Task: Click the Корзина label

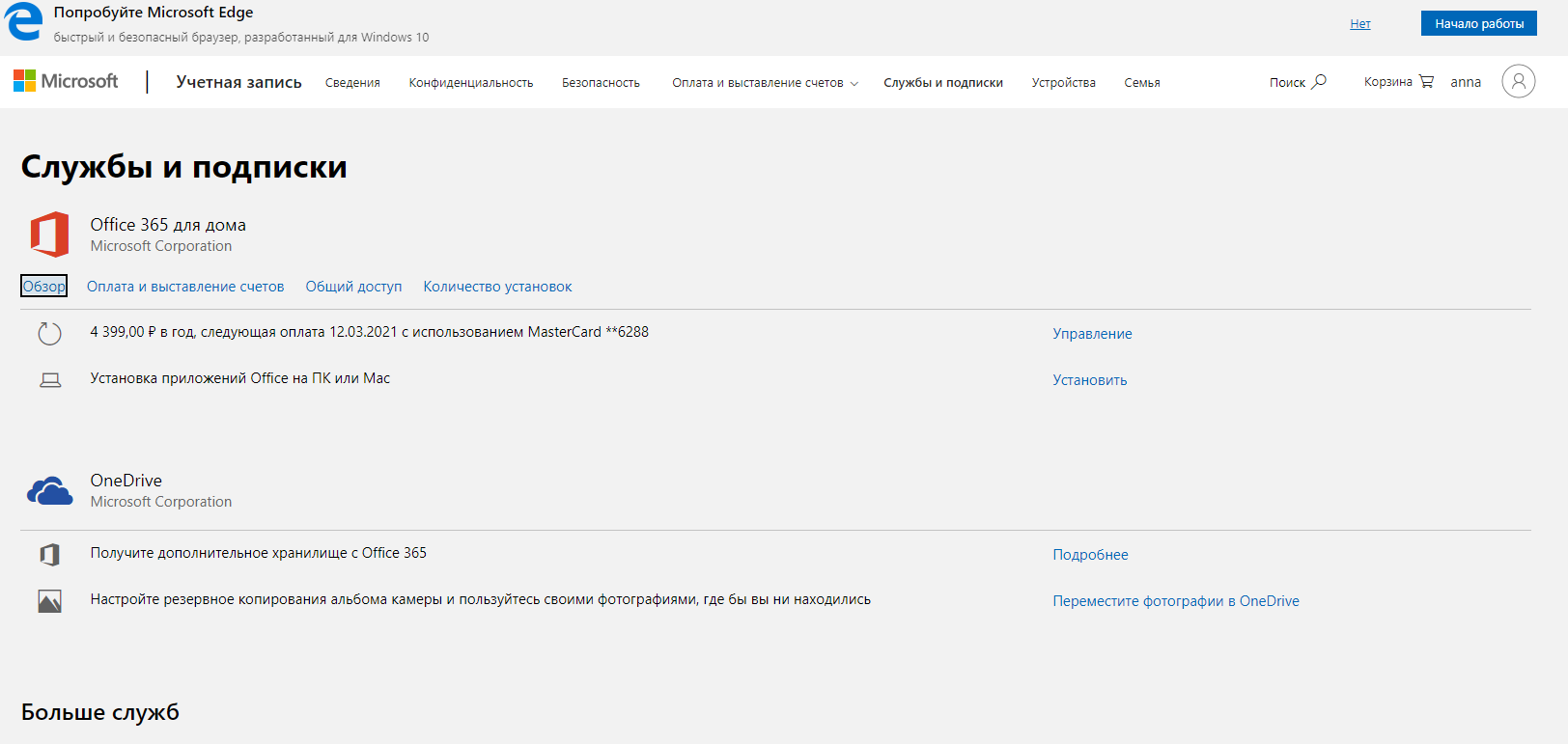Action: coord(1387,82)
